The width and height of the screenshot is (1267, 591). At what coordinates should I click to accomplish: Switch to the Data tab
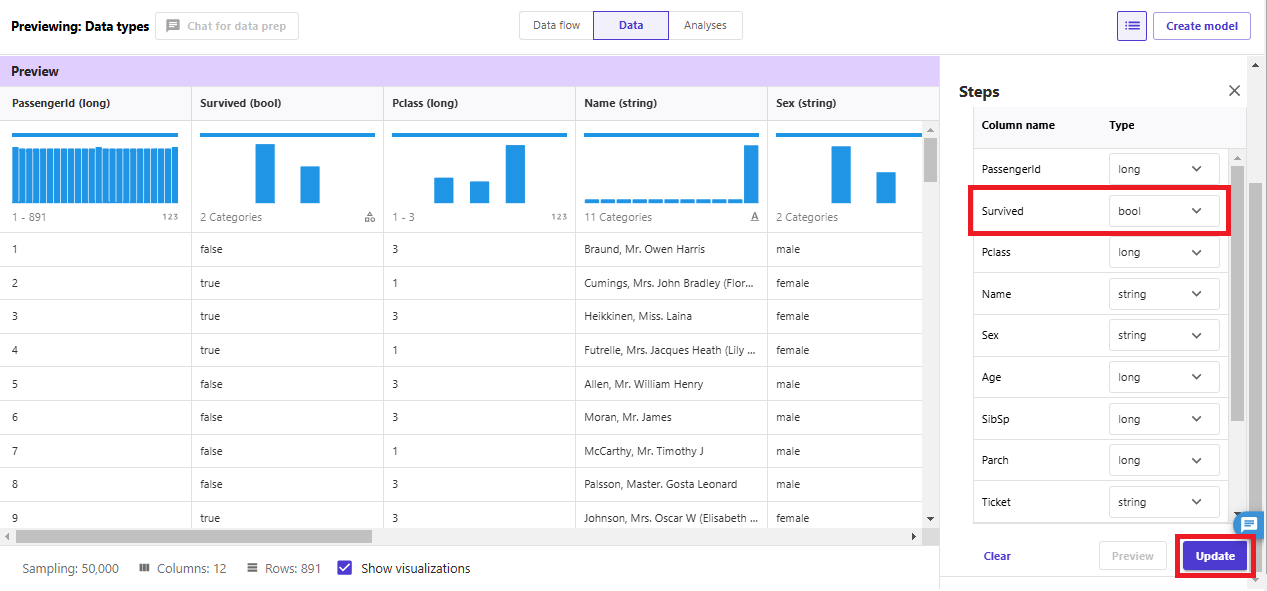point(631,26)
